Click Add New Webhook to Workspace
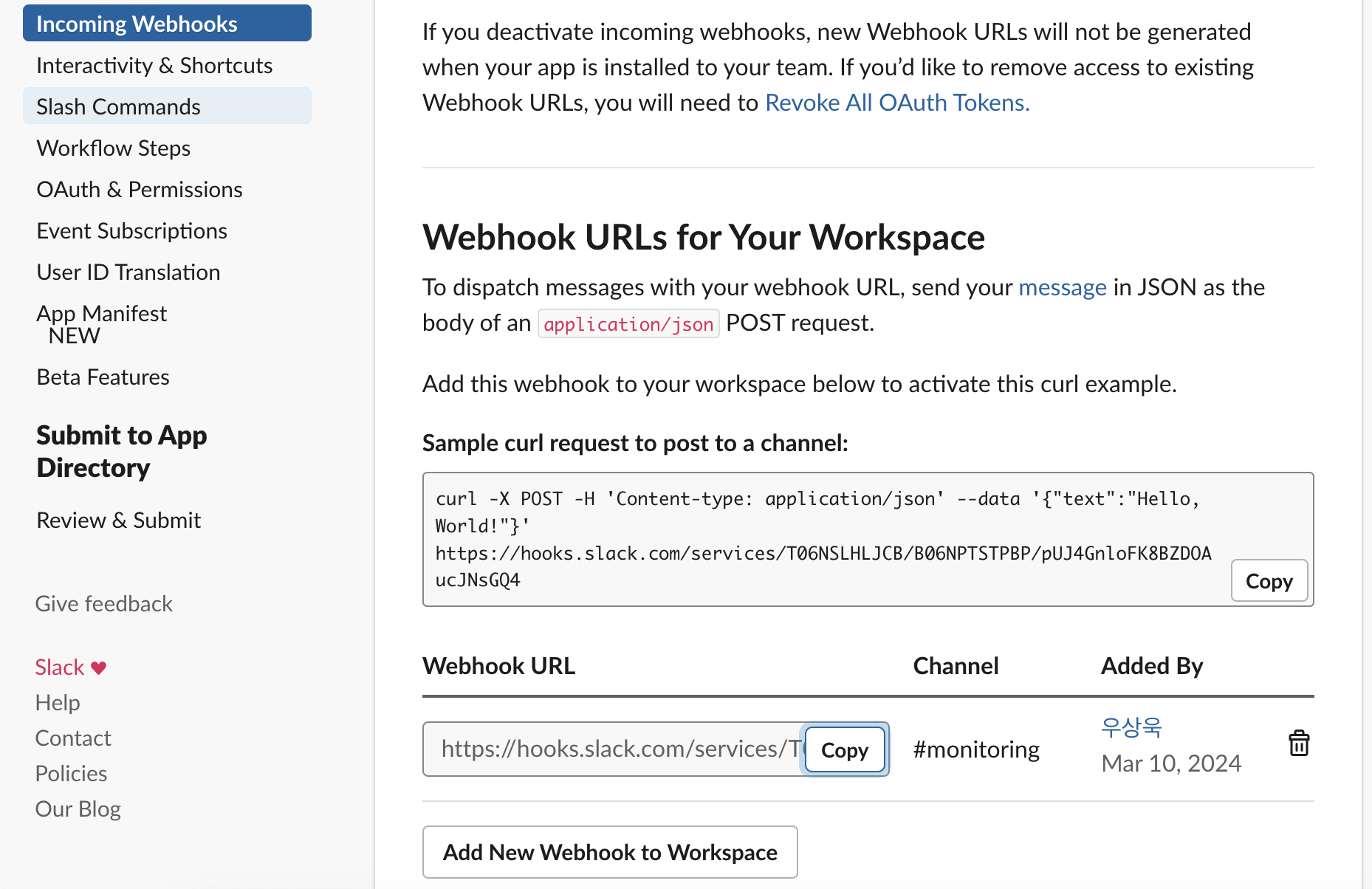Viewport: 1372px width, 889px height. click(x=610, y=852)
